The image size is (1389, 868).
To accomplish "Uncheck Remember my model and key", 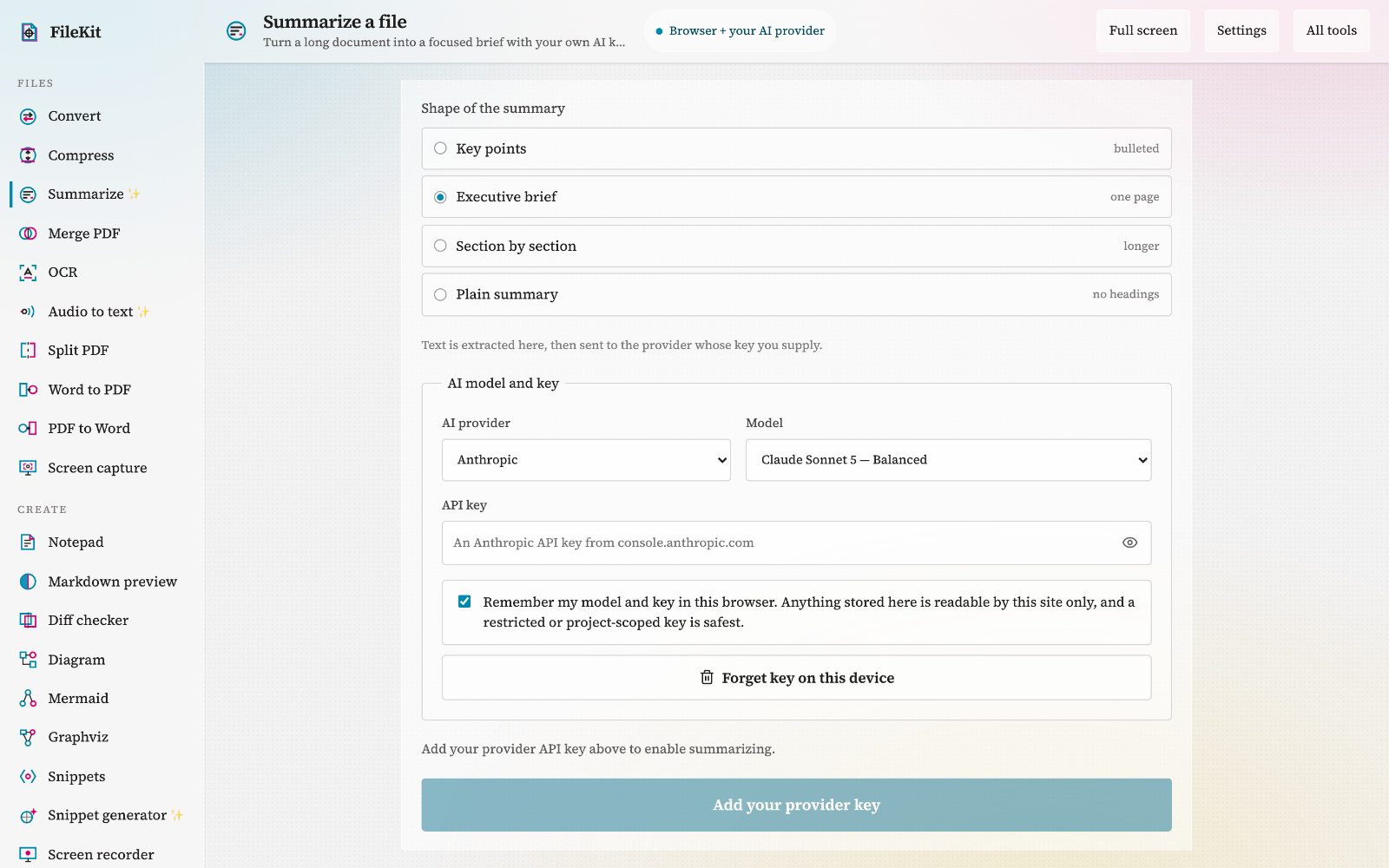I will point(464,602).
